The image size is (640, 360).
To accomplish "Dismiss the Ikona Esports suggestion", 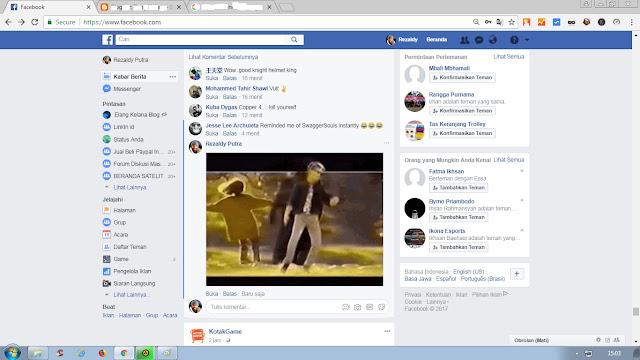I will tap(522, 230).
